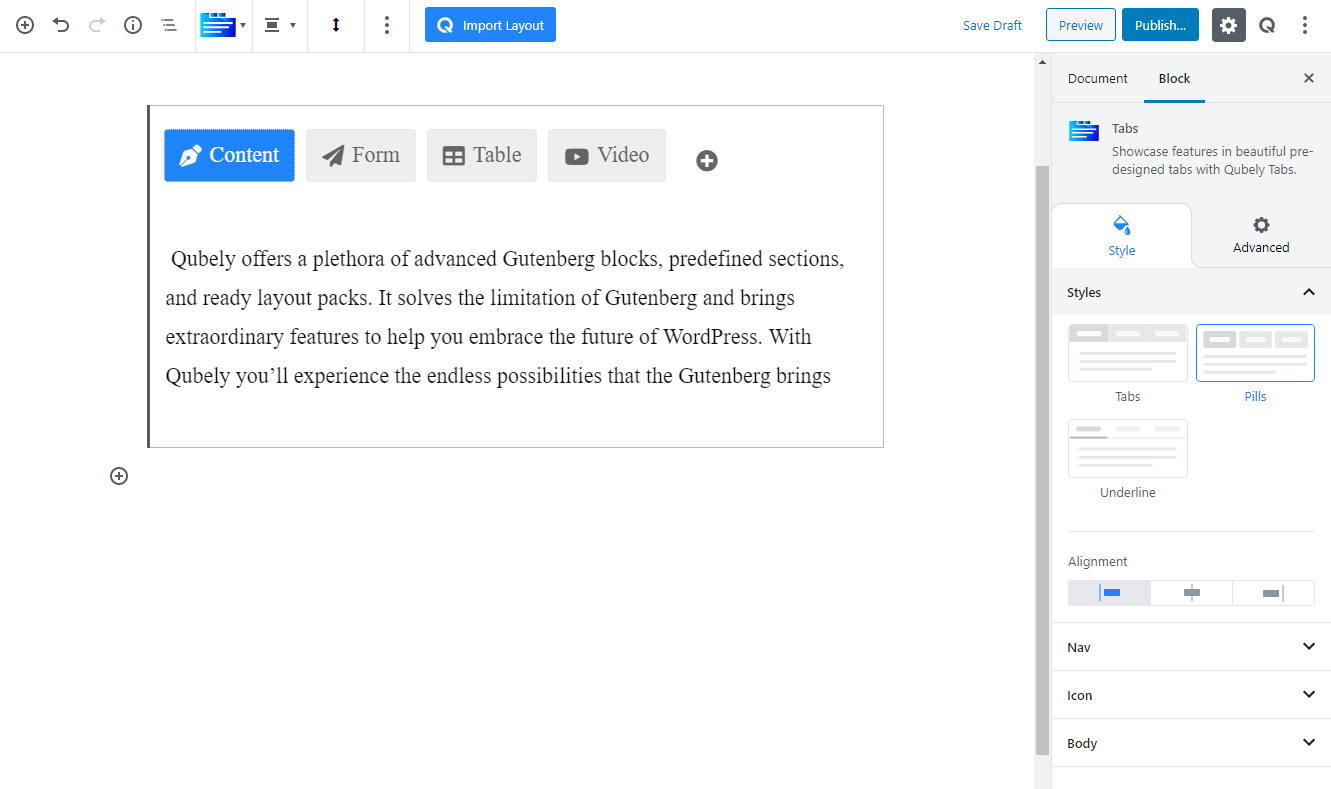
Task: Click the Tabs block title in sidebar
Action: point(1125,128)
